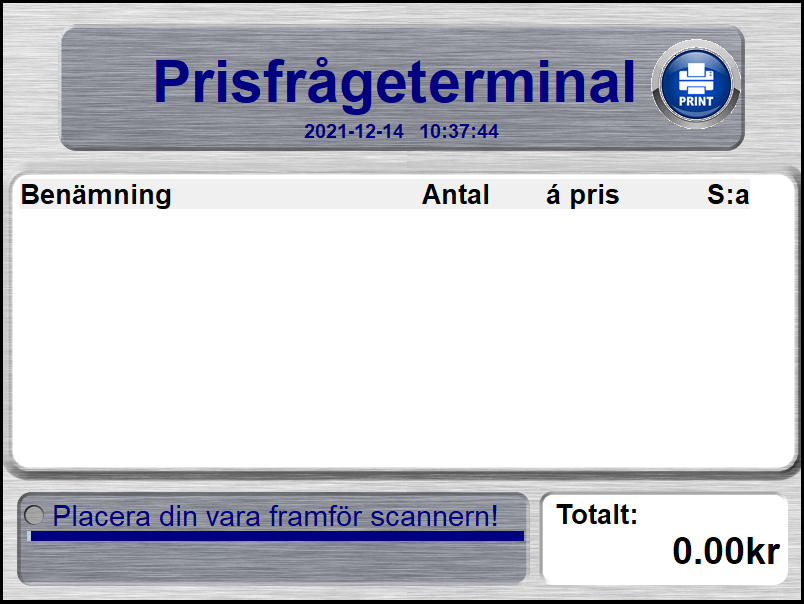Toggle the round scanner status indicator
This screenshot has width=804, height=604.
click(x=34, y=516)
